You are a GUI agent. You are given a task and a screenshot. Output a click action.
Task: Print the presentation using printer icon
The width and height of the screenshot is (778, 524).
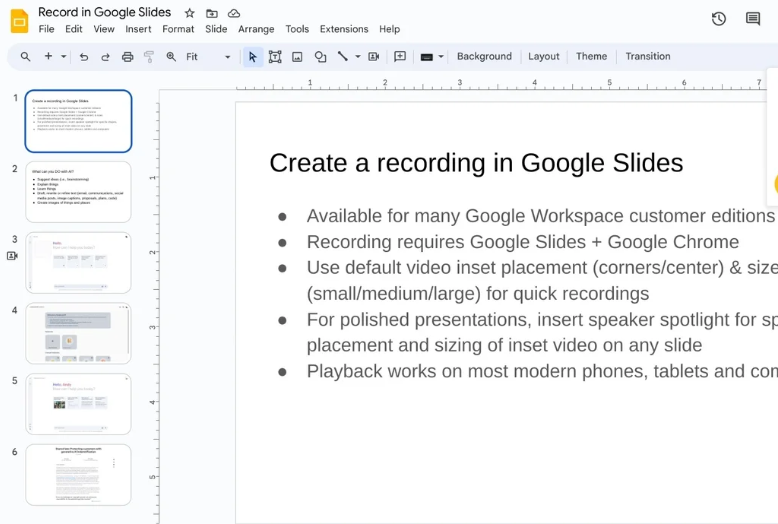tap(127, 57)
